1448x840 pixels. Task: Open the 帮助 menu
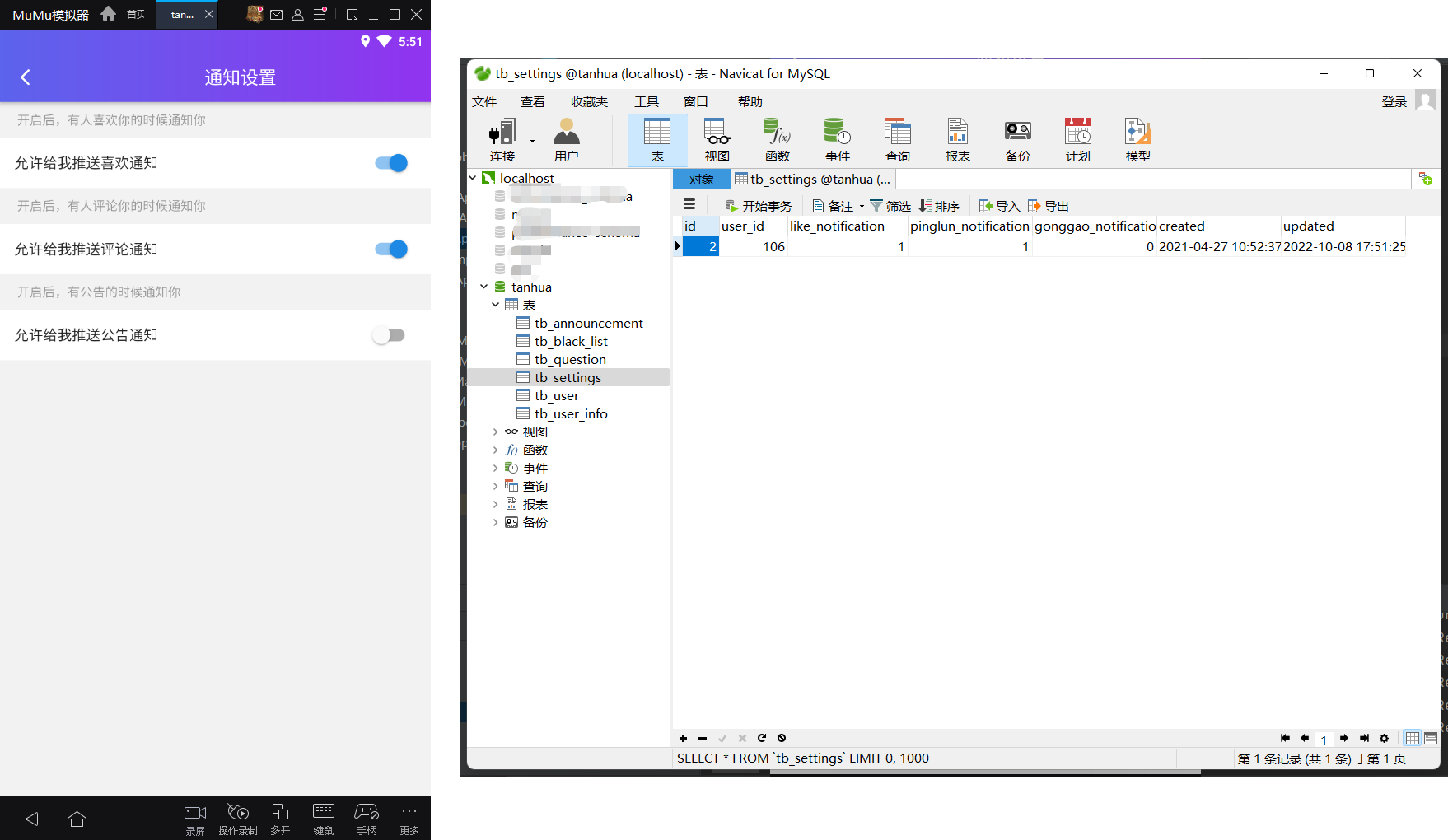(x=750, y=102)
